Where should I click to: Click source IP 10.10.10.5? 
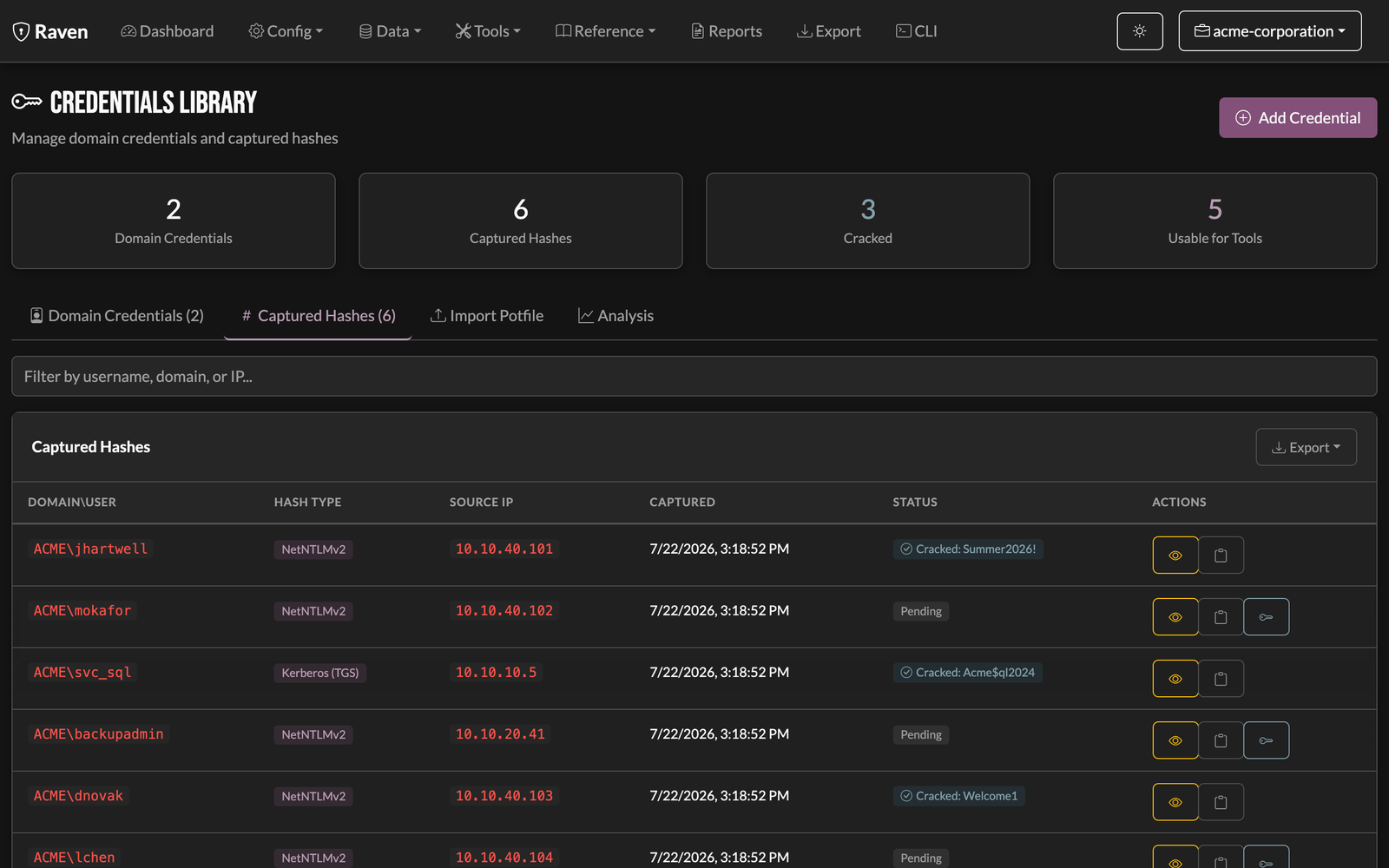point(496,673)
